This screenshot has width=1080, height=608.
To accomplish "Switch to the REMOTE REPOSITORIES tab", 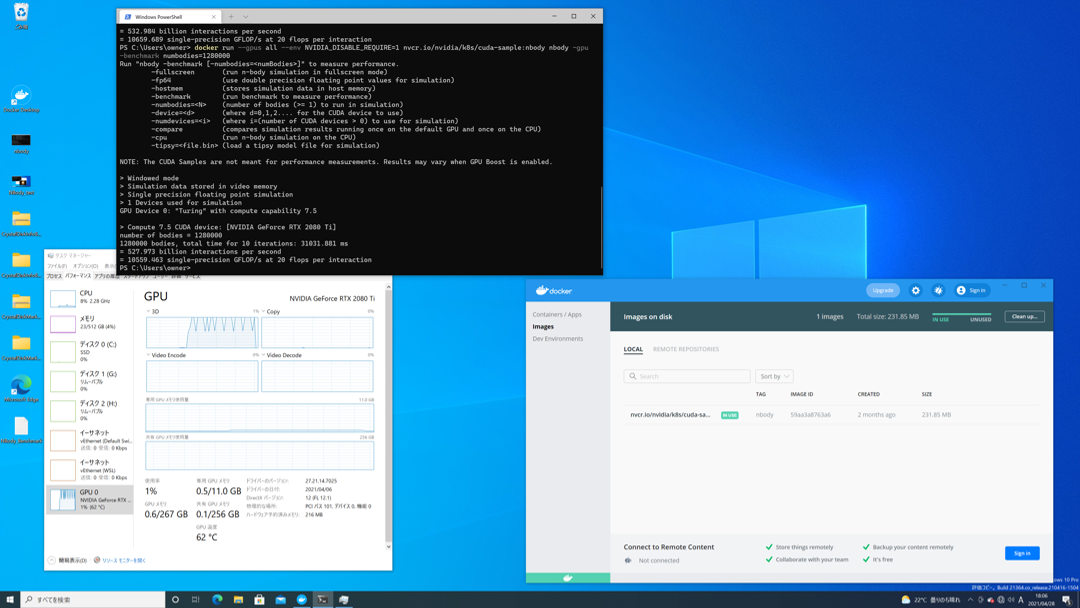I will pos(685,349).
